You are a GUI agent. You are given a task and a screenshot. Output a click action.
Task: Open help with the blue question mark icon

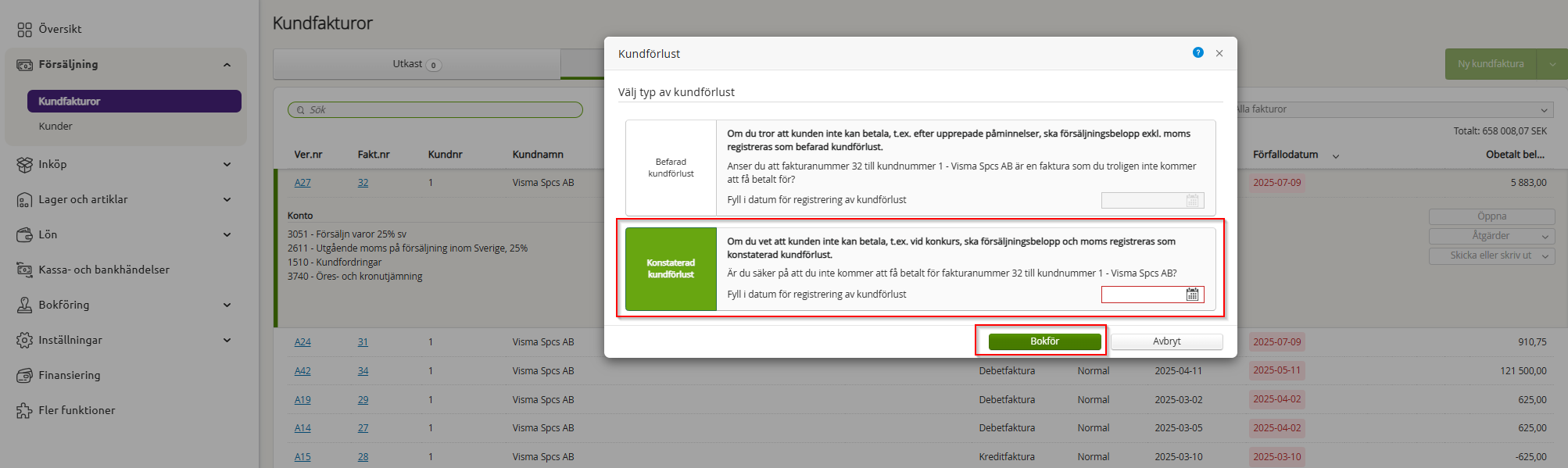[1197, 53]
